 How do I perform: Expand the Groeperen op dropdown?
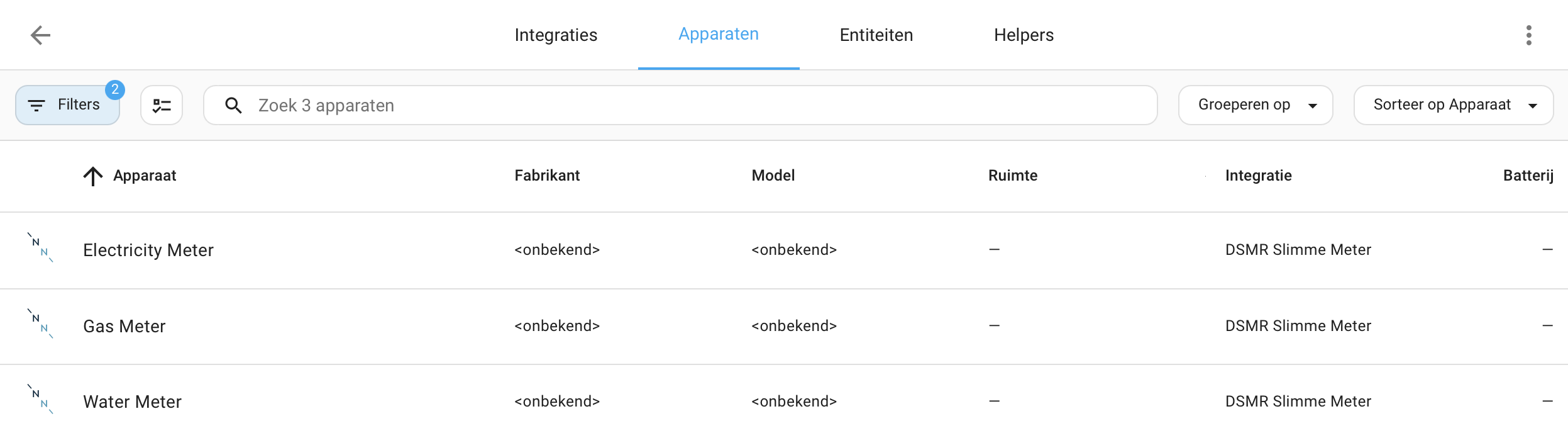(1256, 105)
